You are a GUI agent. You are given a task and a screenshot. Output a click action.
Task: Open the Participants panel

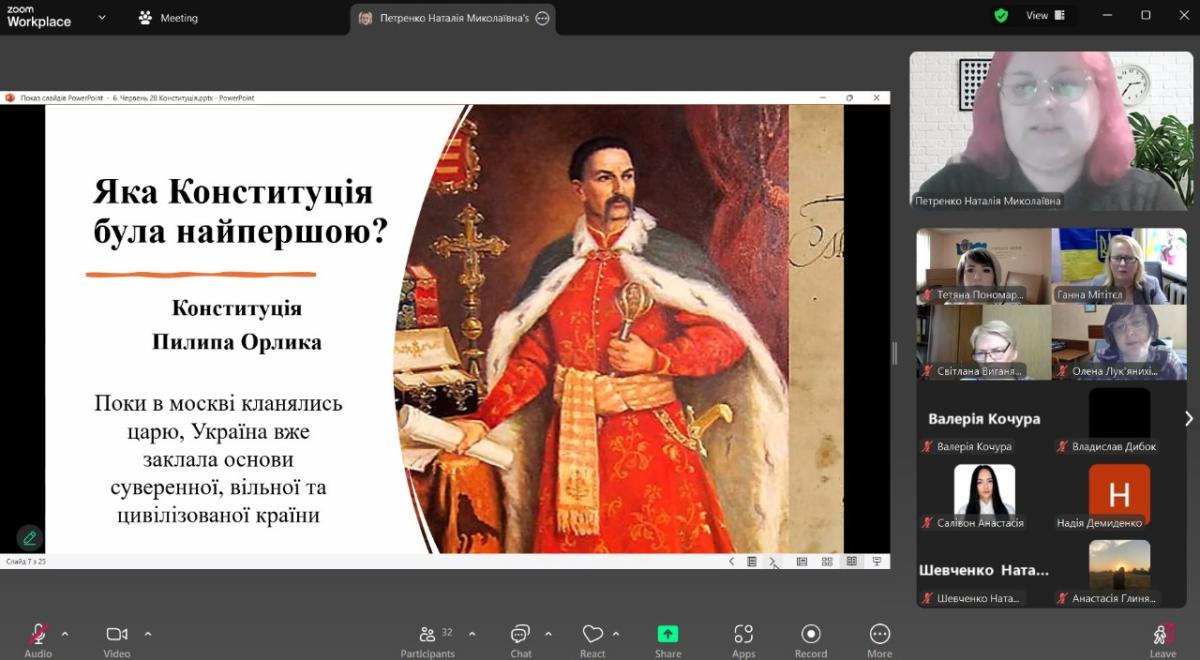coord(428,635)
